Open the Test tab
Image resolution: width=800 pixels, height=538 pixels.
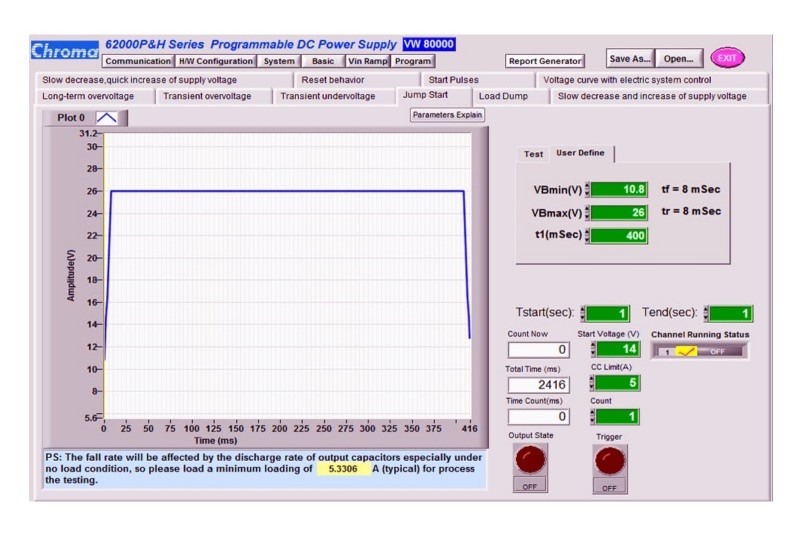(534, 154)
